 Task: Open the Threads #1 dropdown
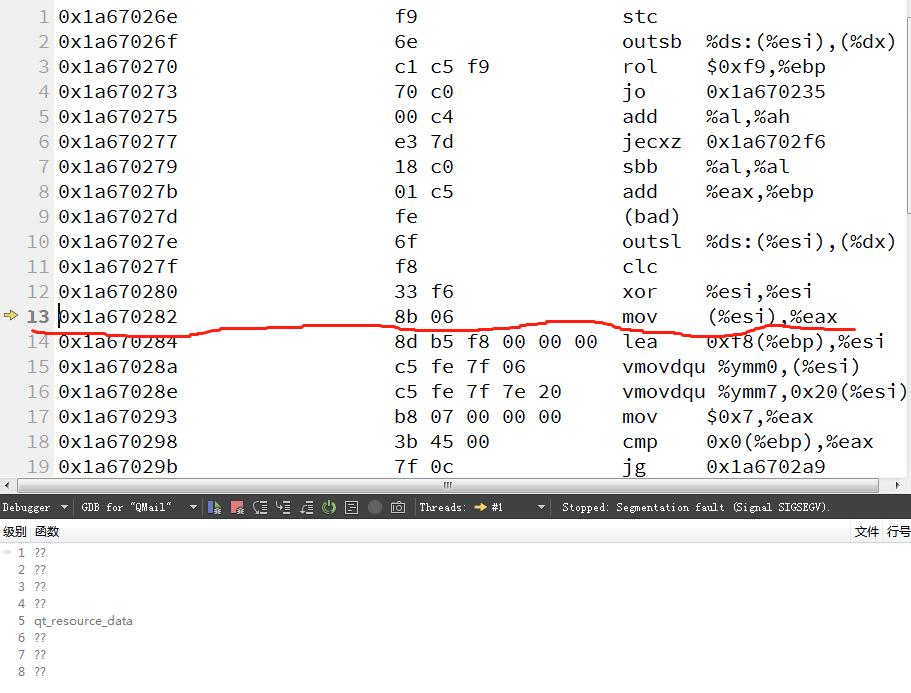click(482, 508)
